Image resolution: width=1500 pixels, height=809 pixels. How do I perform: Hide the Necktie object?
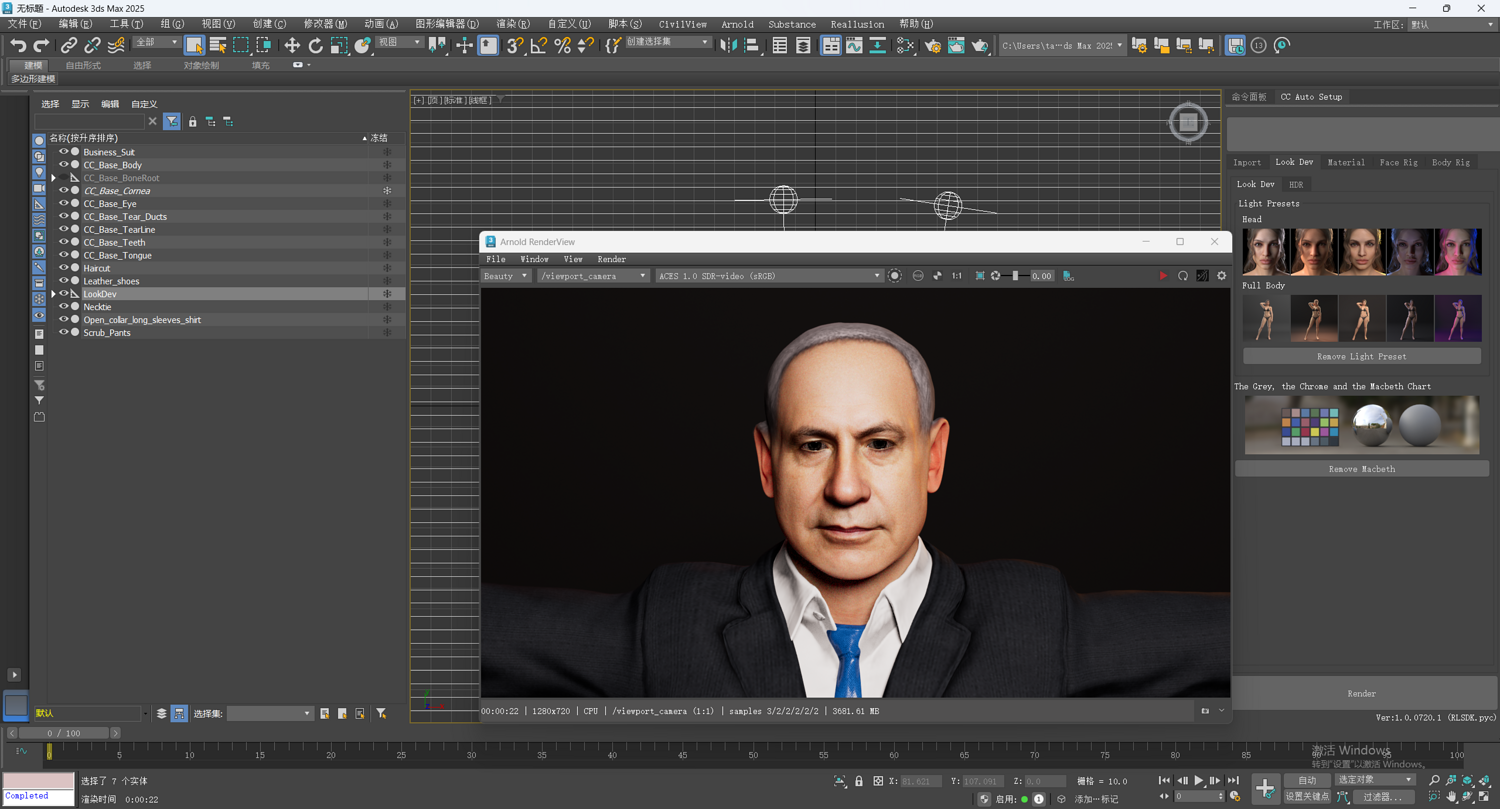coord(63,307)
